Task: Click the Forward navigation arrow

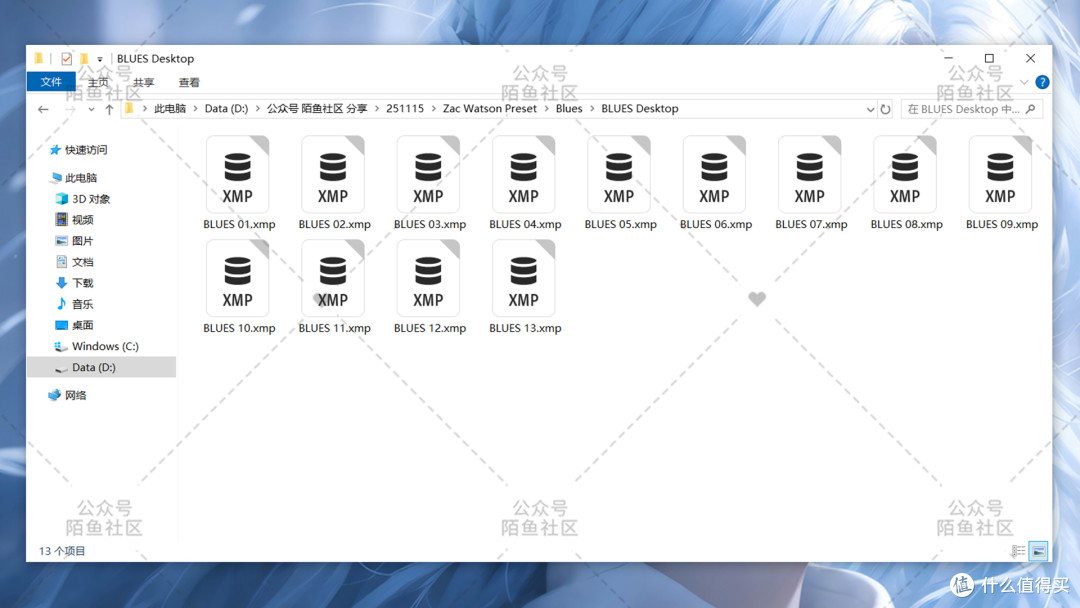Action: click(70, 109)
